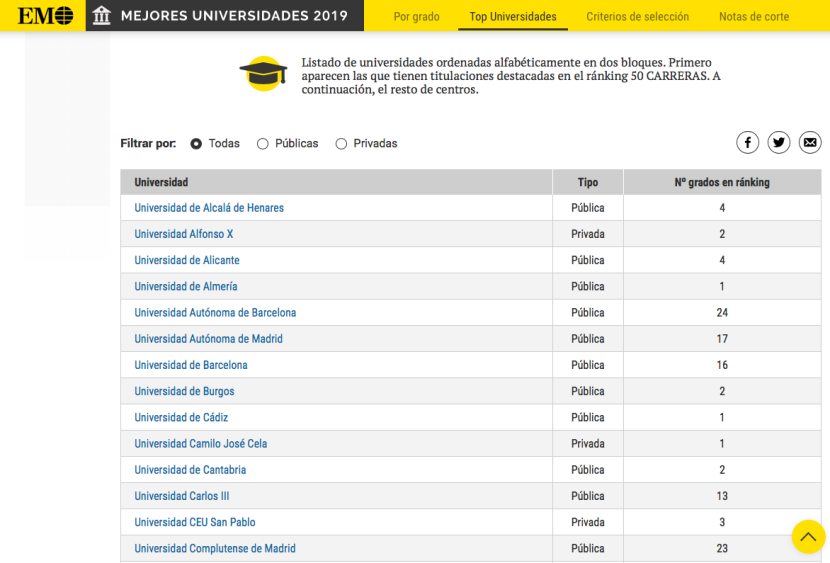Image resolution: width=830 pixels, height=563 pixels.
Task: Click the value 23 for Complutense de Madrid
Action: point(722,549)
